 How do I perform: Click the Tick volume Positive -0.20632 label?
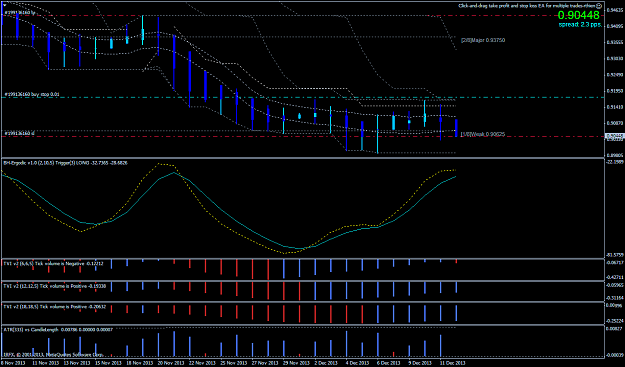(x=55, y=306)
